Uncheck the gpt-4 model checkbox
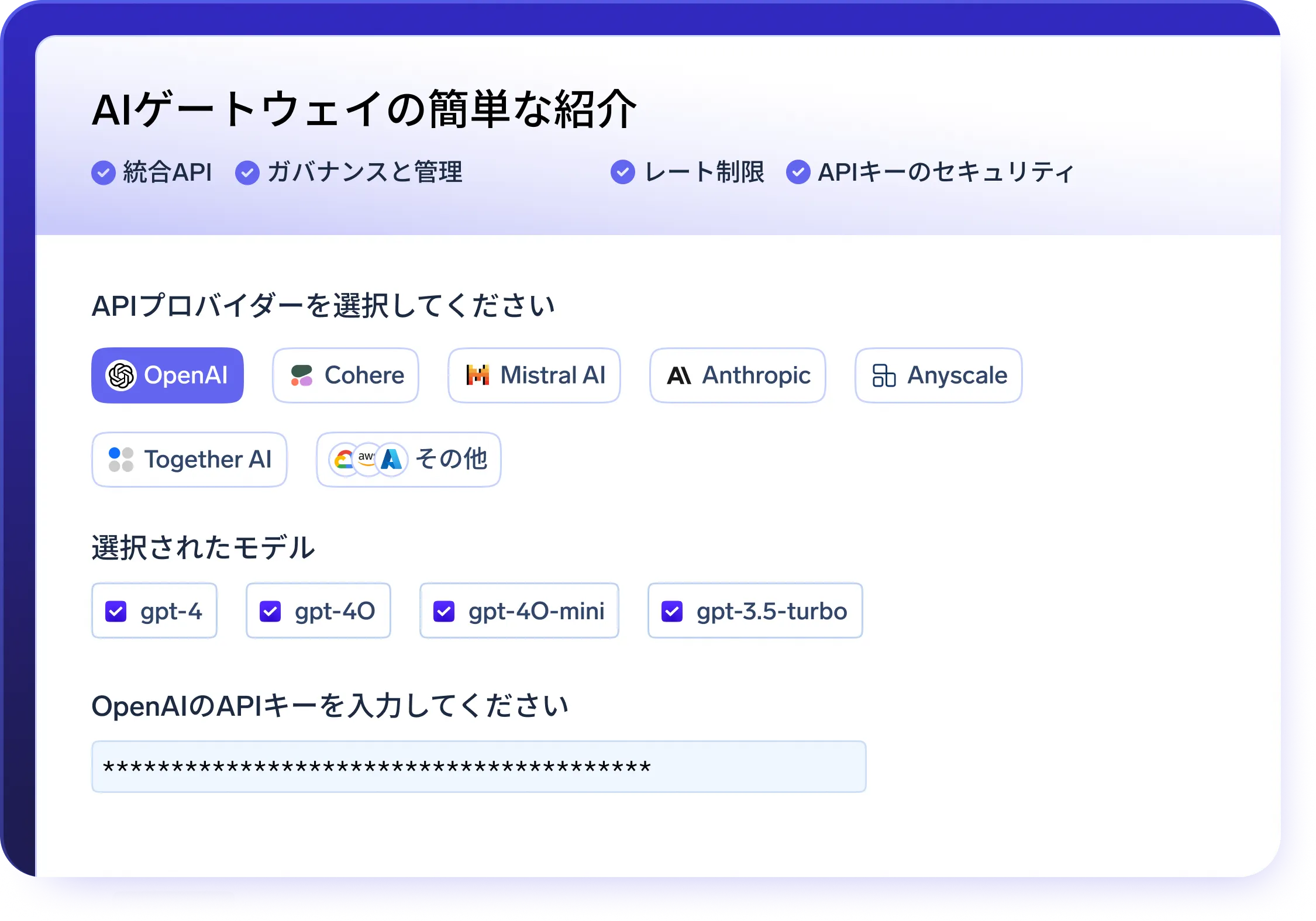The height and width of the screenshot is (921, 1316). 116,612
